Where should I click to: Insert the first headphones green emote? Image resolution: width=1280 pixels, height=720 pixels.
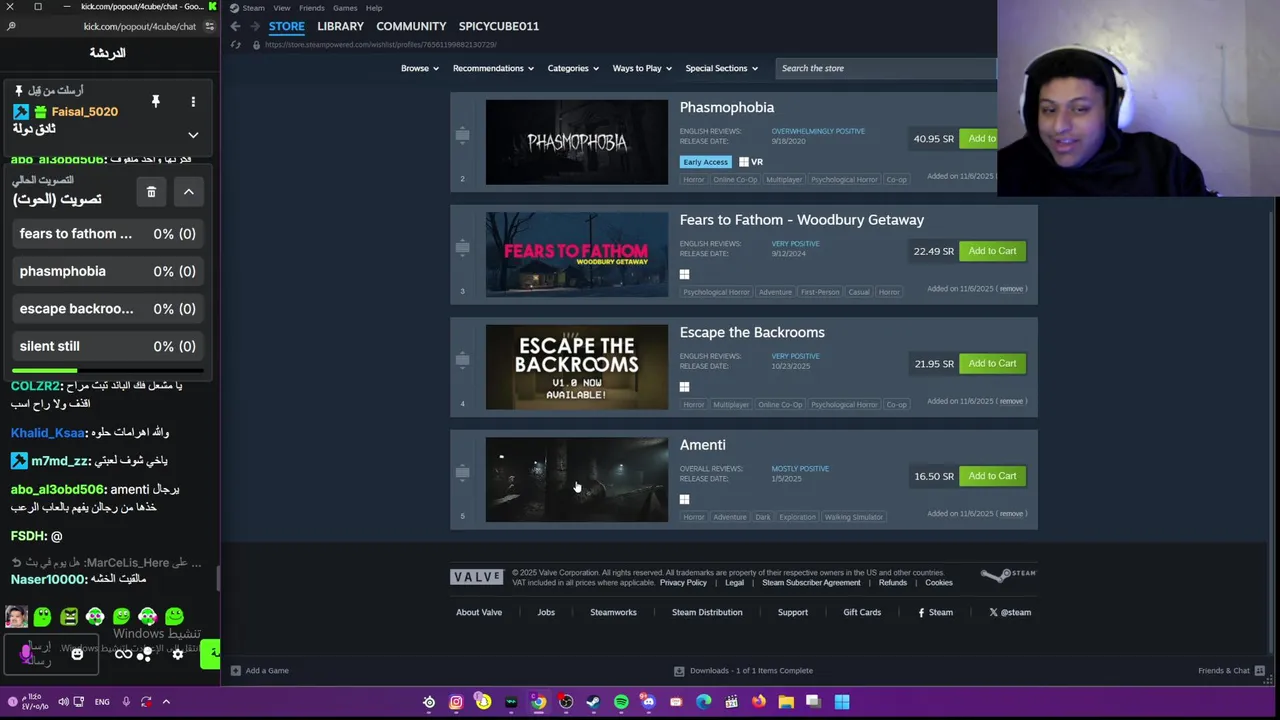95,617
